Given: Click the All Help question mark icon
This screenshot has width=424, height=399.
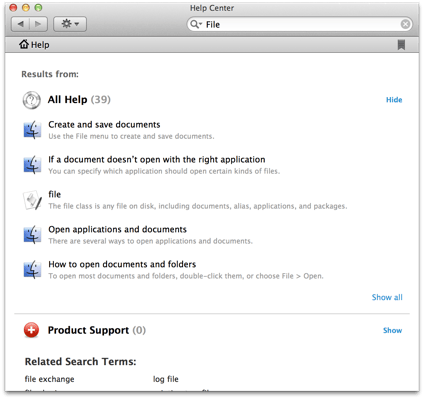Looking at the screenshot, I should tap(31, 100).
